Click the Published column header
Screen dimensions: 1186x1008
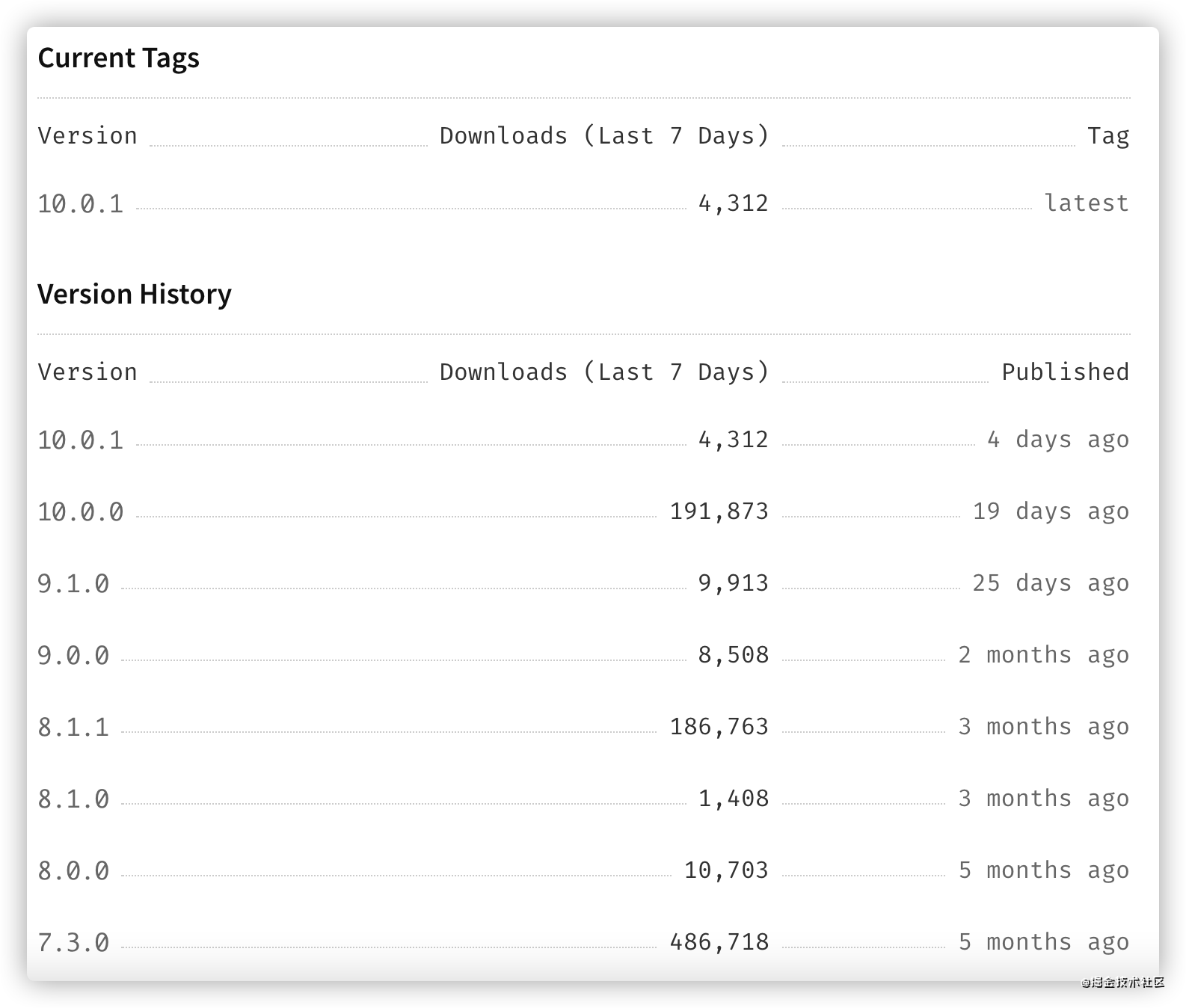1065,372
